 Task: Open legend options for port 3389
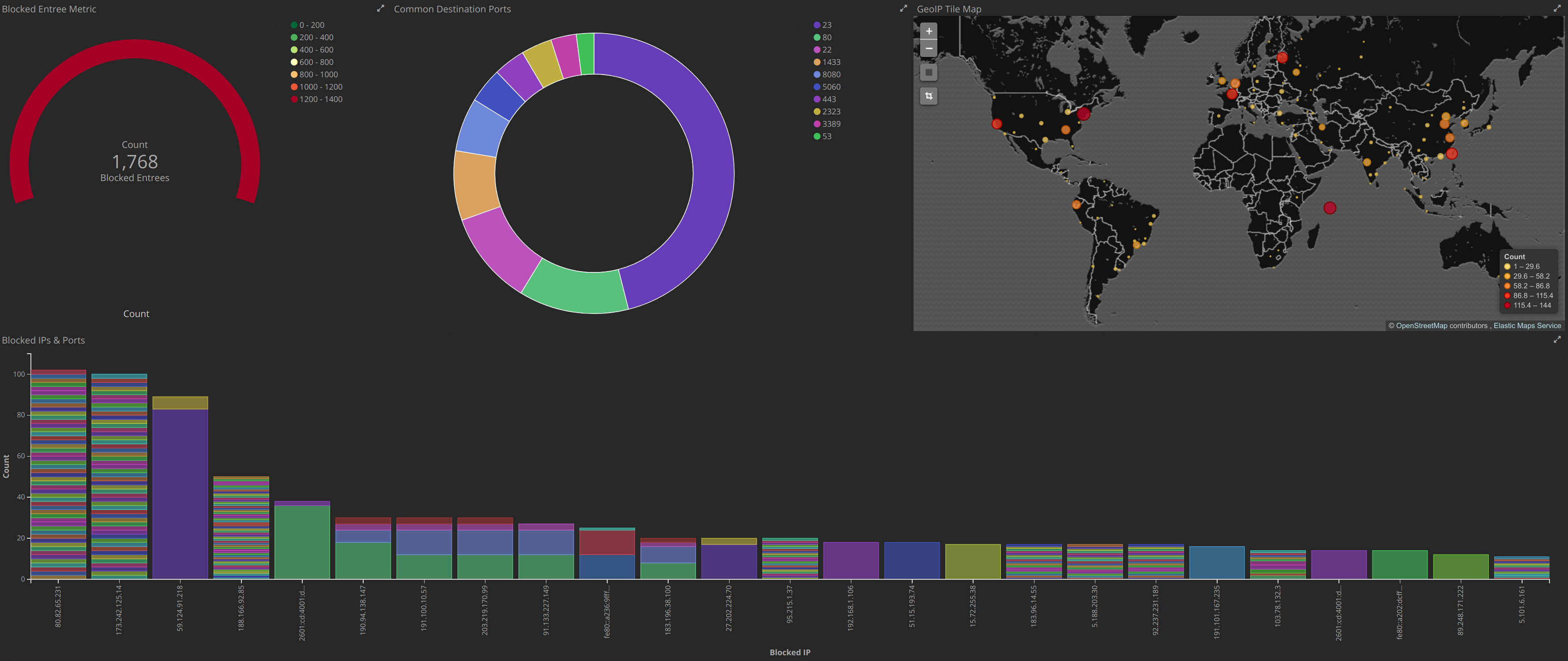pos(831,124)
